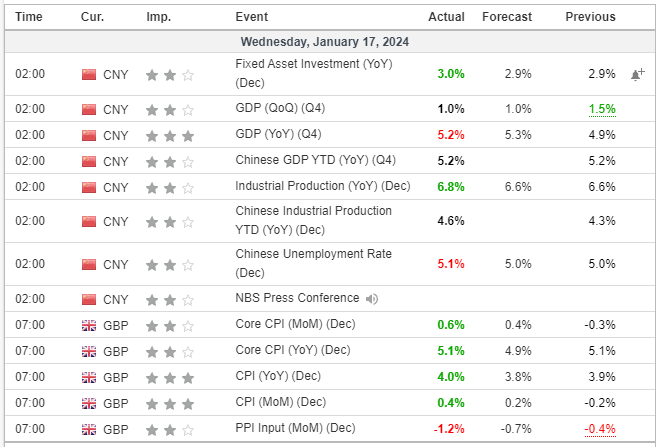Viewport: 661px width, 447px height.
Task: Click the UK flag in PPI Input row
Action: coord(88,428)
